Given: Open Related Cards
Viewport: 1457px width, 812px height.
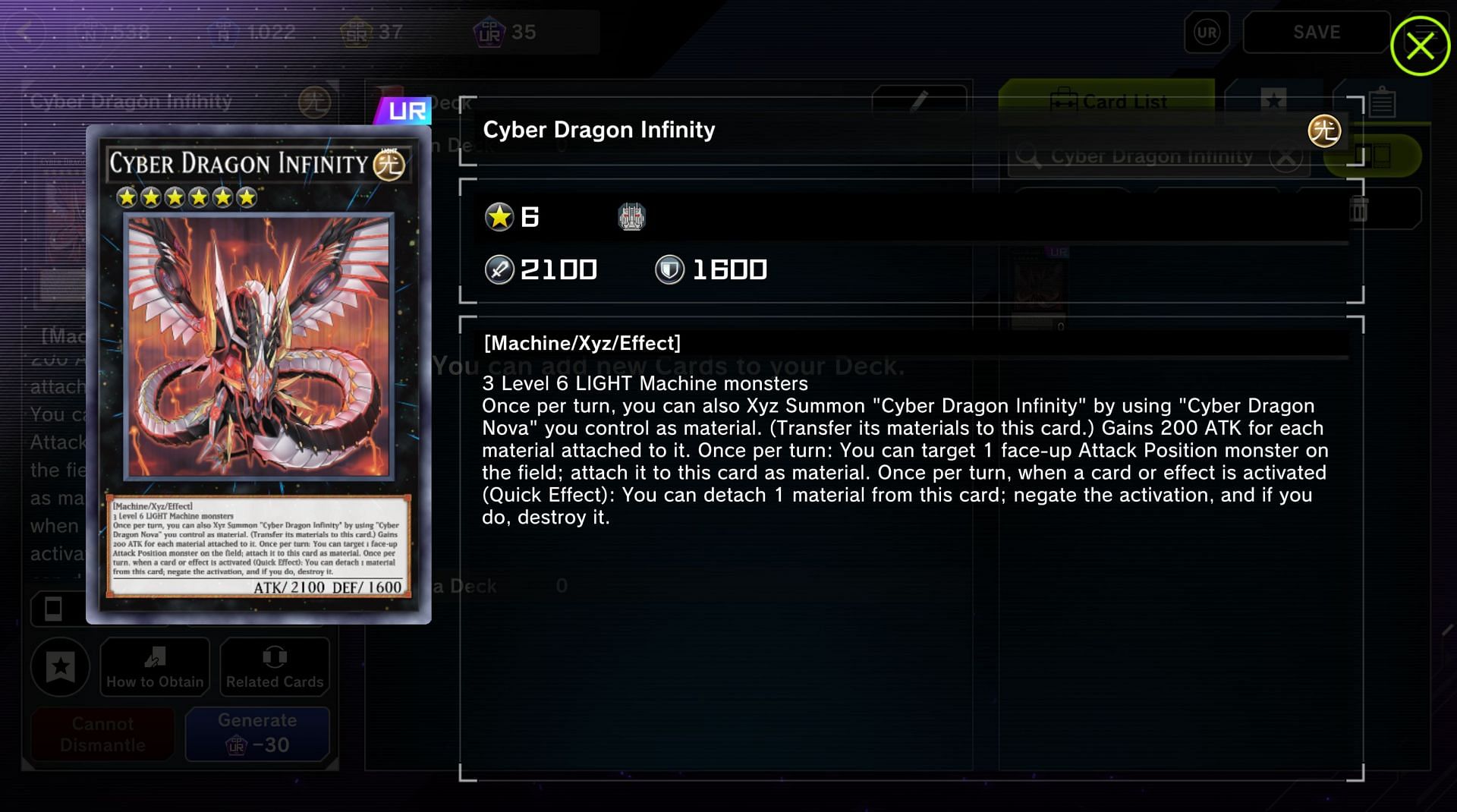Looking at the screenshot, I should (275, 667).
